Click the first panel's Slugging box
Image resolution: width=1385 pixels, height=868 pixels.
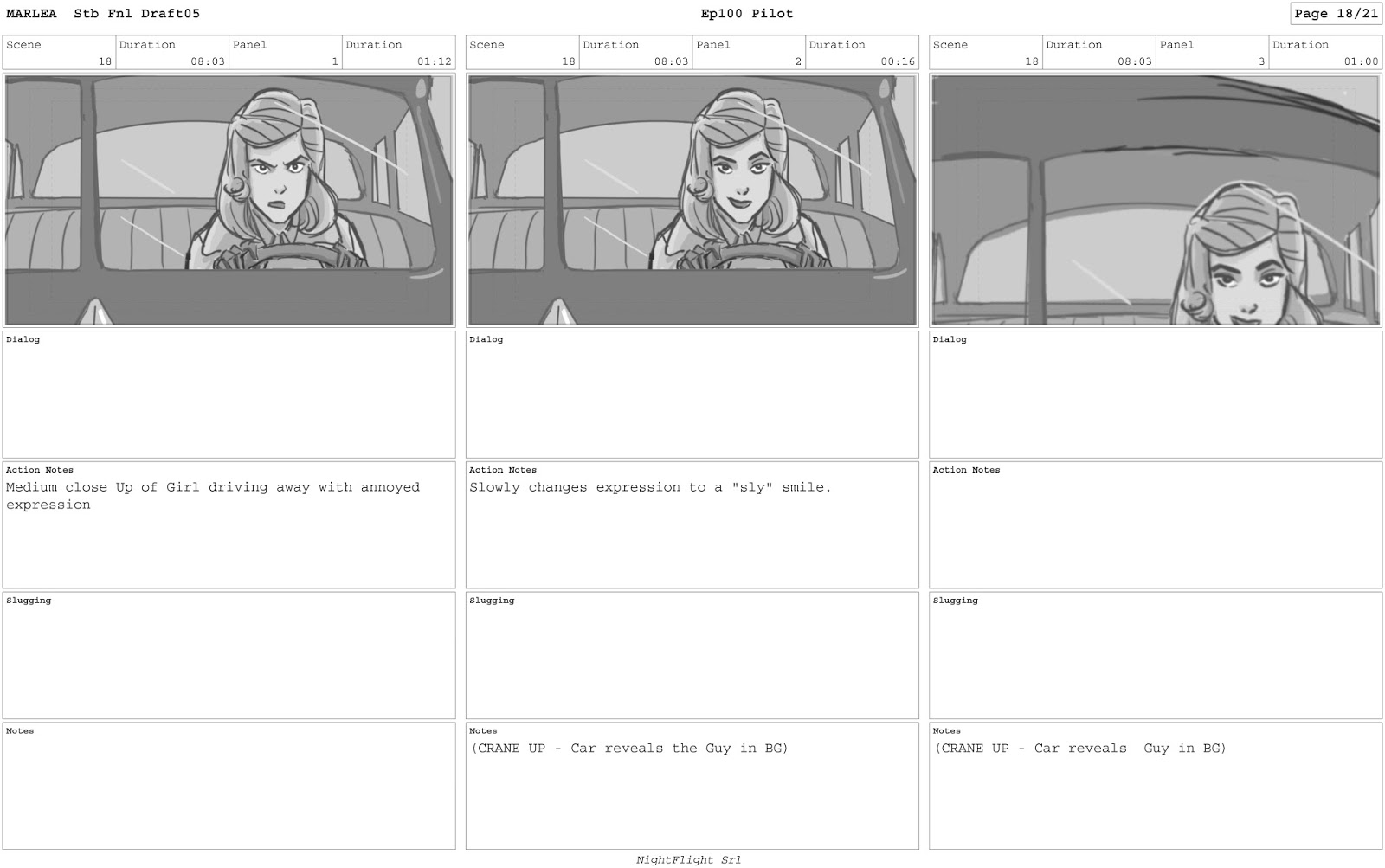click(229, 655)
